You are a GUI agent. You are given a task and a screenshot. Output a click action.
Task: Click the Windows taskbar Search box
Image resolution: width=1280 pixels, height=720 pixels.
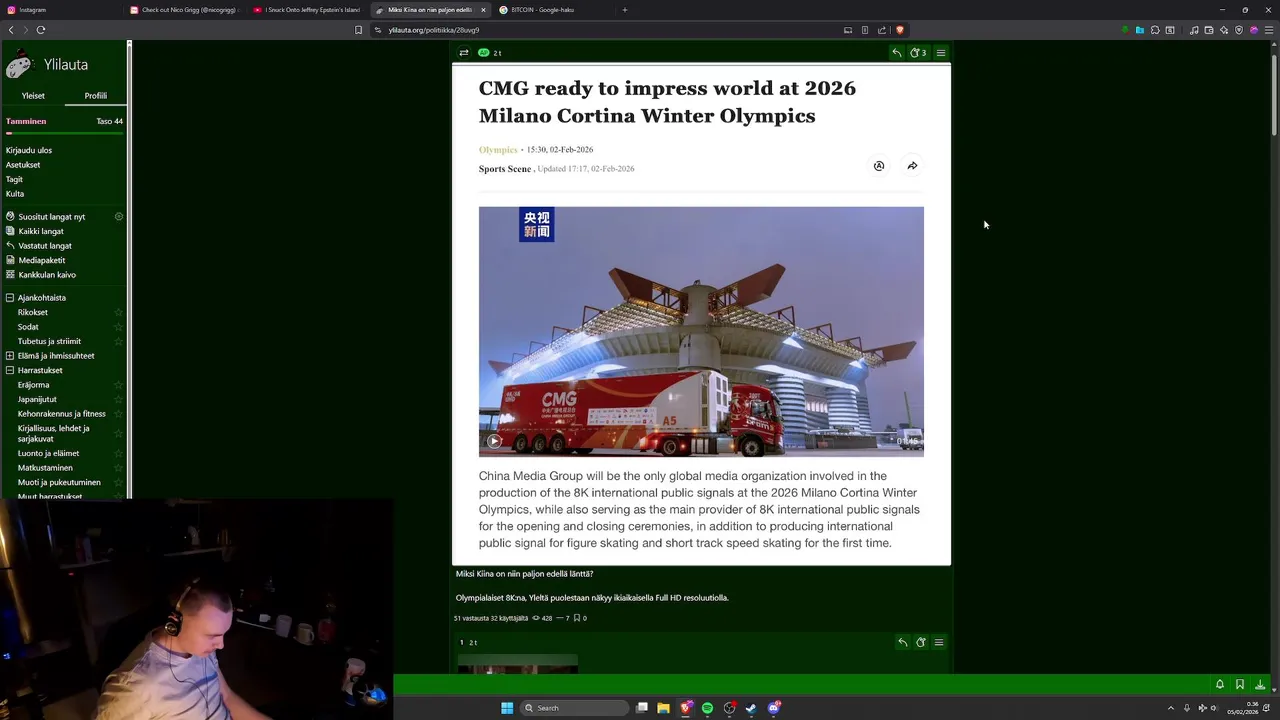point(573,708)
